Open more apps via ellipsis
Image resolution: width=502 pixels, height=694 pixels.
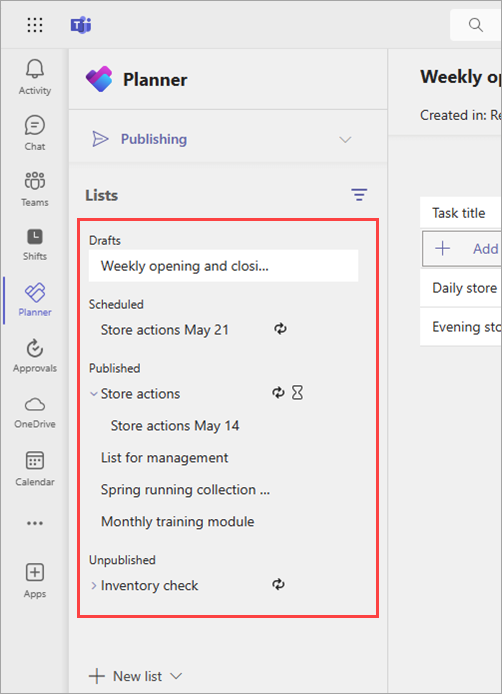[35, 523]
